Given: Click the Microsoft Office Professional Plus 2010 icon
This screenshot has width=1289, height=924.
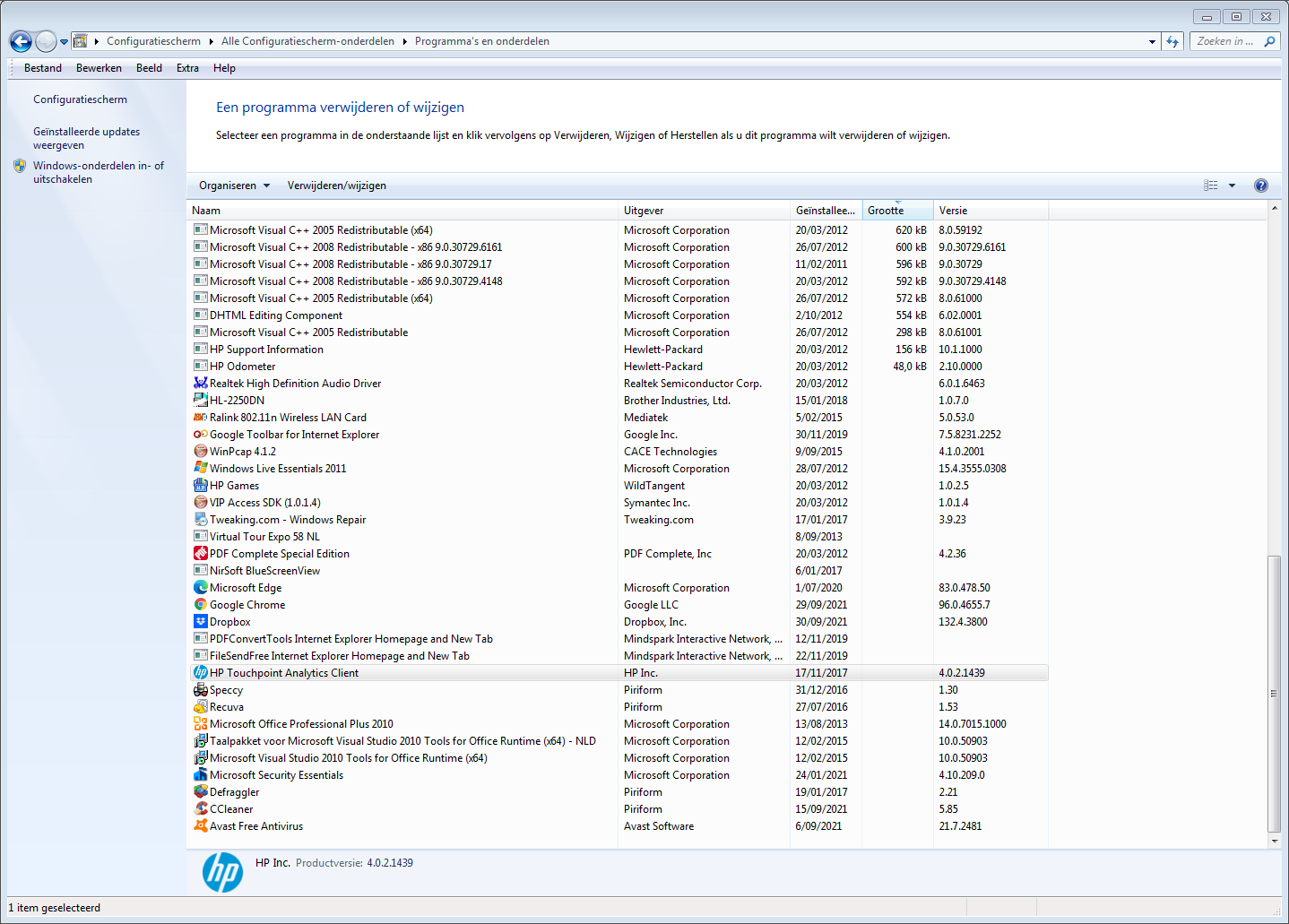Looking at the screenshot, I should (201, 724).
